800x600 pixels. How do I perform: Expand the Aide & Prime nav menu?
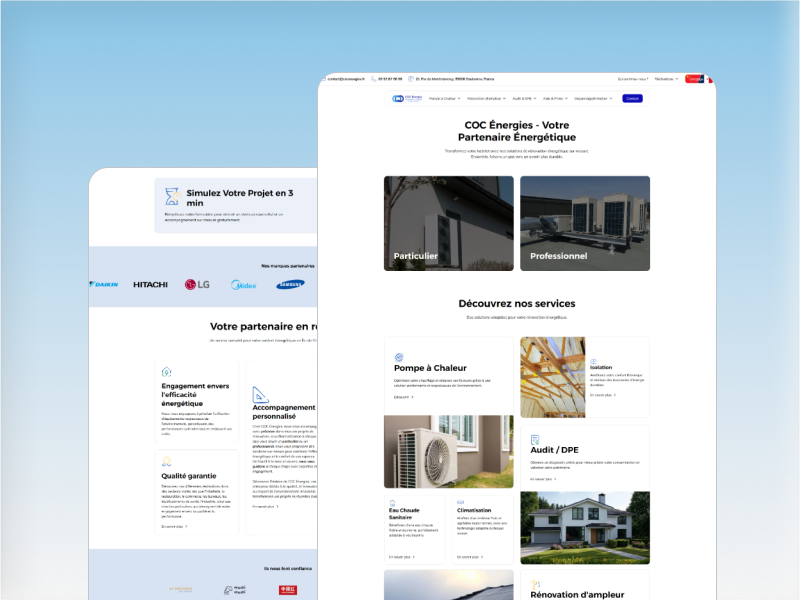555,98
